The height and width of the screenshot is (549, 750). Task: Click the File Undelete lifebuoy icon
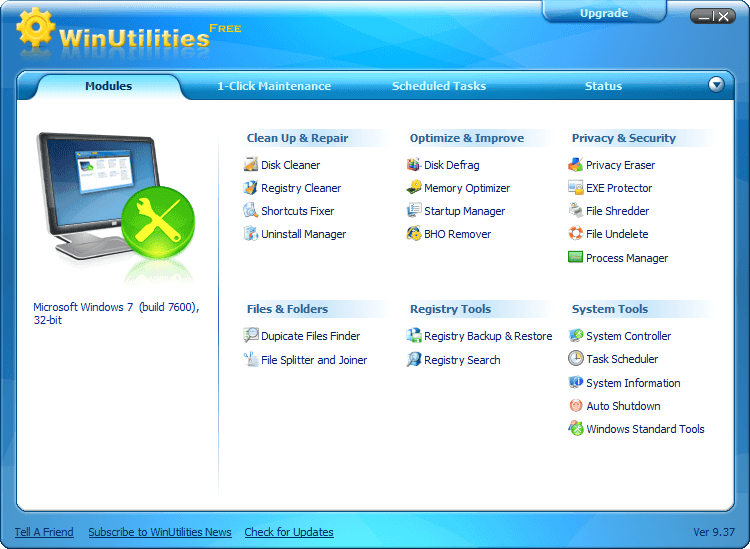tap(576, 234)
